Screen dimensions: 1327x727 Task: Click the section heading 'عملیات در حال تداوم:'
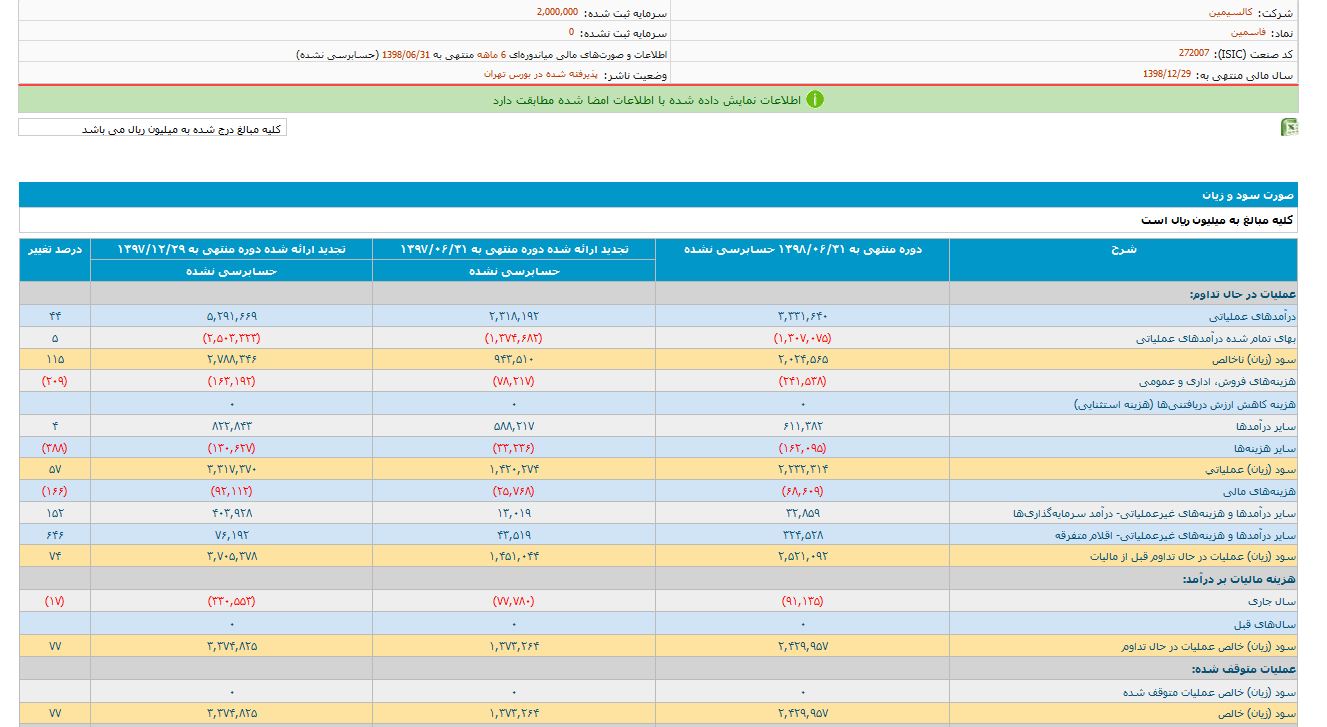tap(1243, 294)
